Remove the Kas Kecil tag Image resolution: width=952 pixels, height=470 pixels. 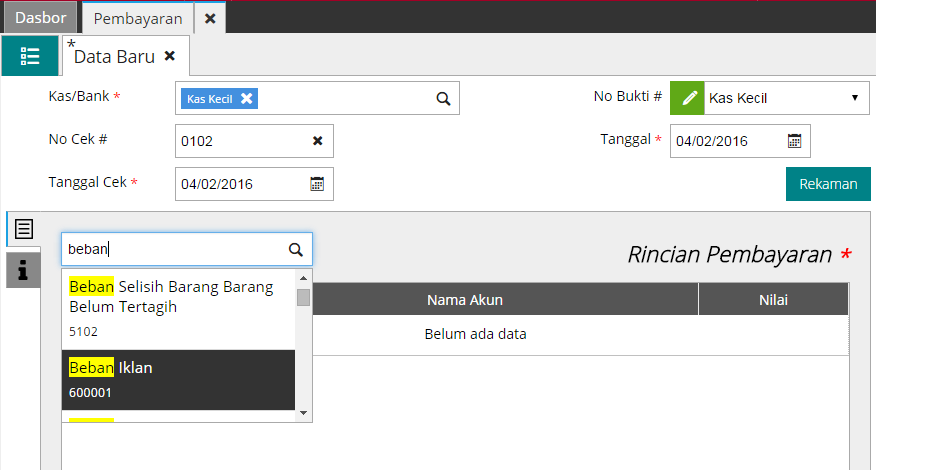tap(246, 98)
